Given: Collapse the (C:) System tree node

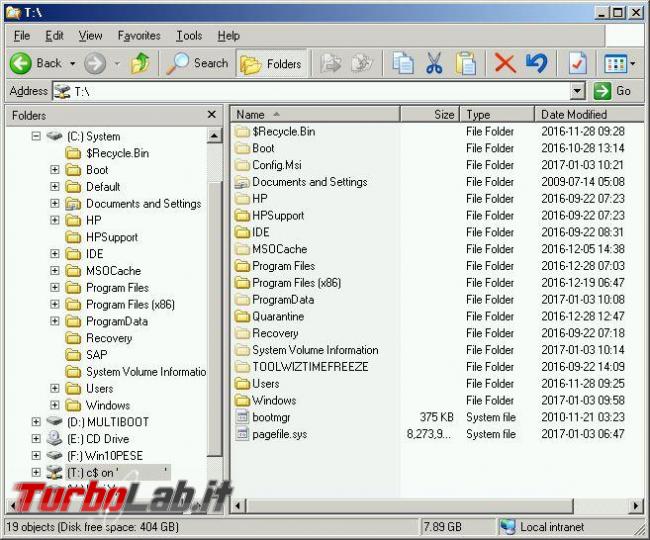Looking at the screenshot, I should (x=36, y=136).
